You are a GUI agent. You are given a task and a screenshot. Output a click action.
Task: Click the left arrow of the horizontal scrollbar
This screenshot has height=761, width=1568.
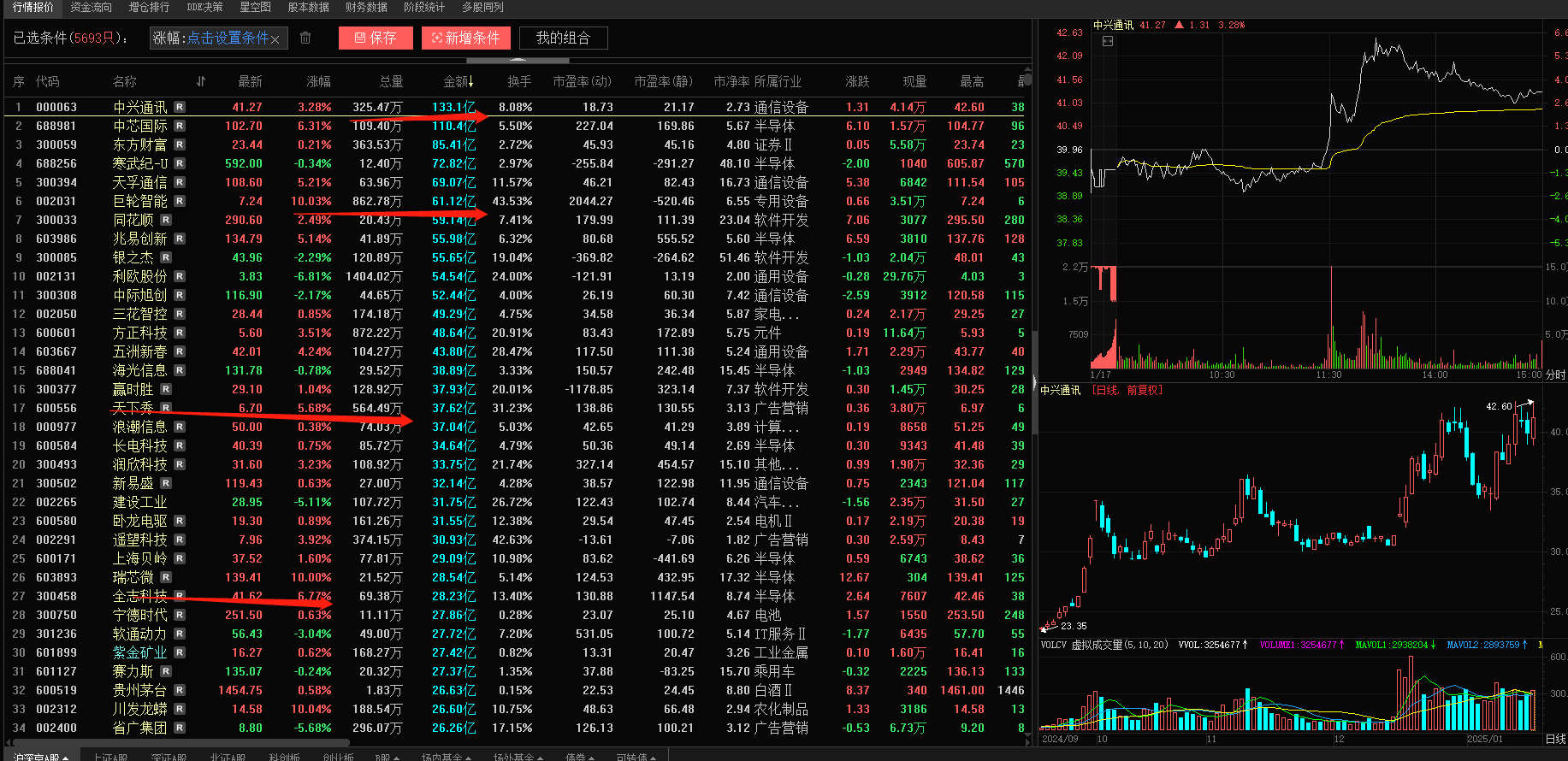click(x=9, y=743)
